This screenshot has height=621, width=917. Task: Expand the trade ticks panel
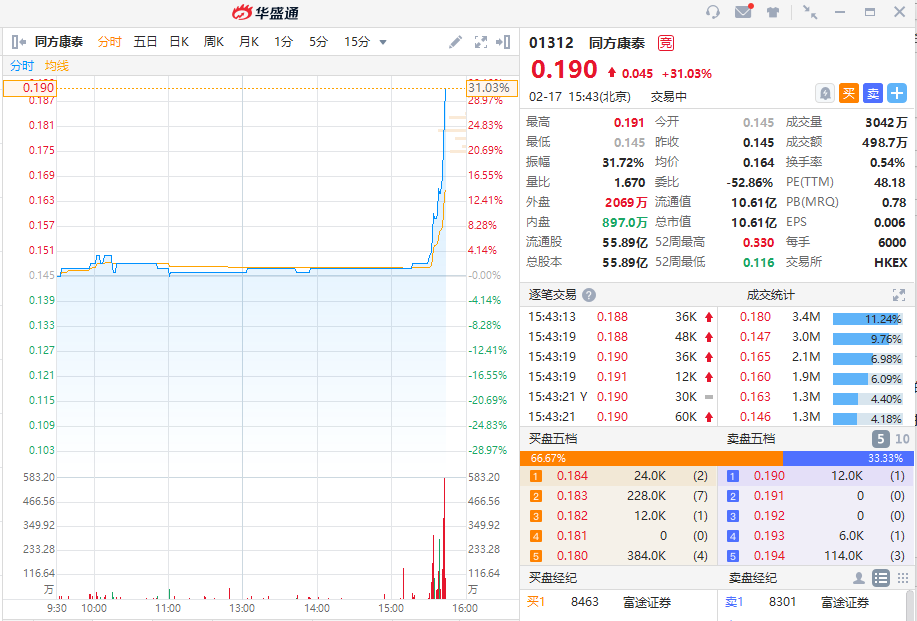tap(899, 295)
